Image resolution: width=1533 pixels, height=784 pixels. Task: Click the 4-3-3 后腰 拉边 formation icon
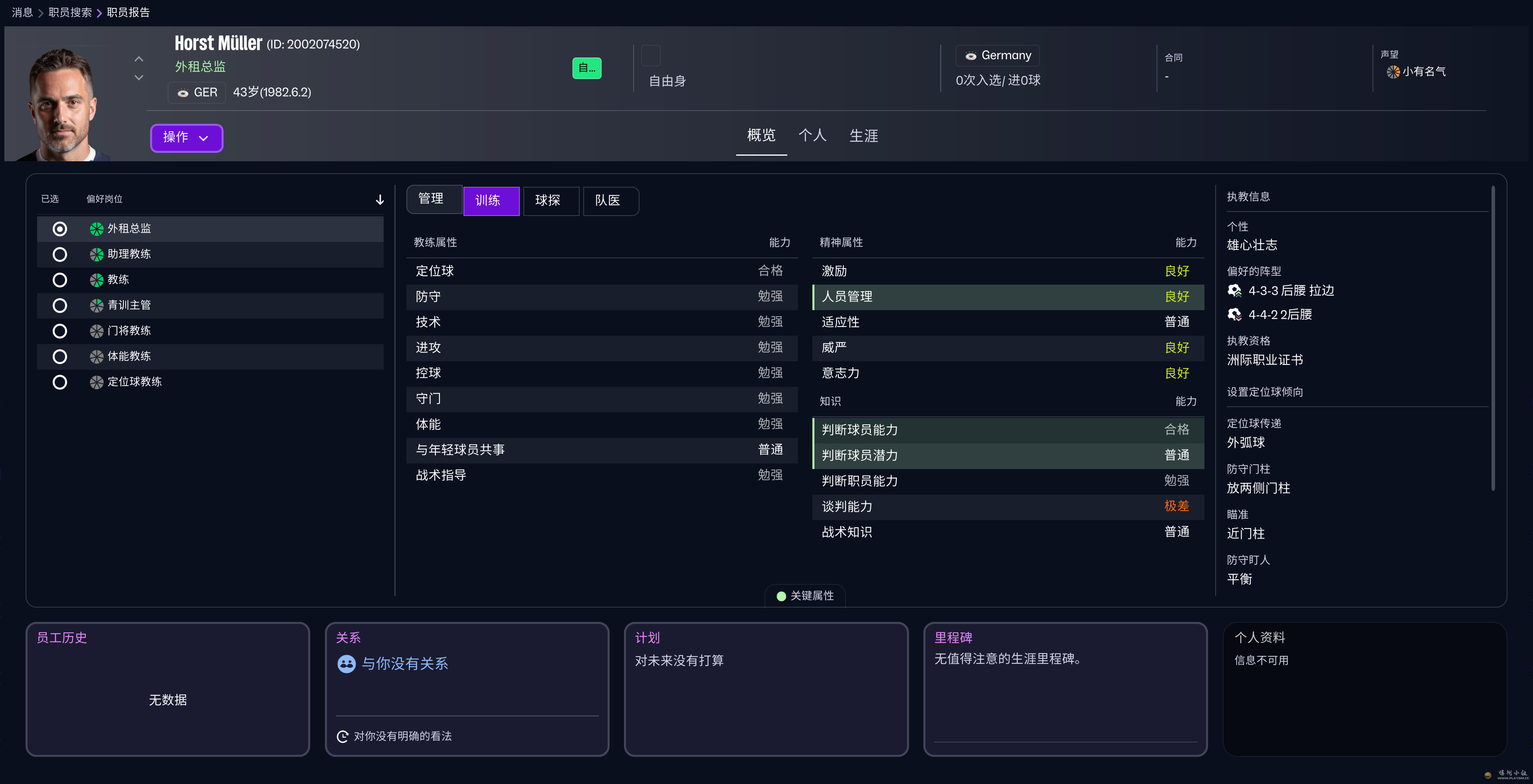coord(1234,290)
